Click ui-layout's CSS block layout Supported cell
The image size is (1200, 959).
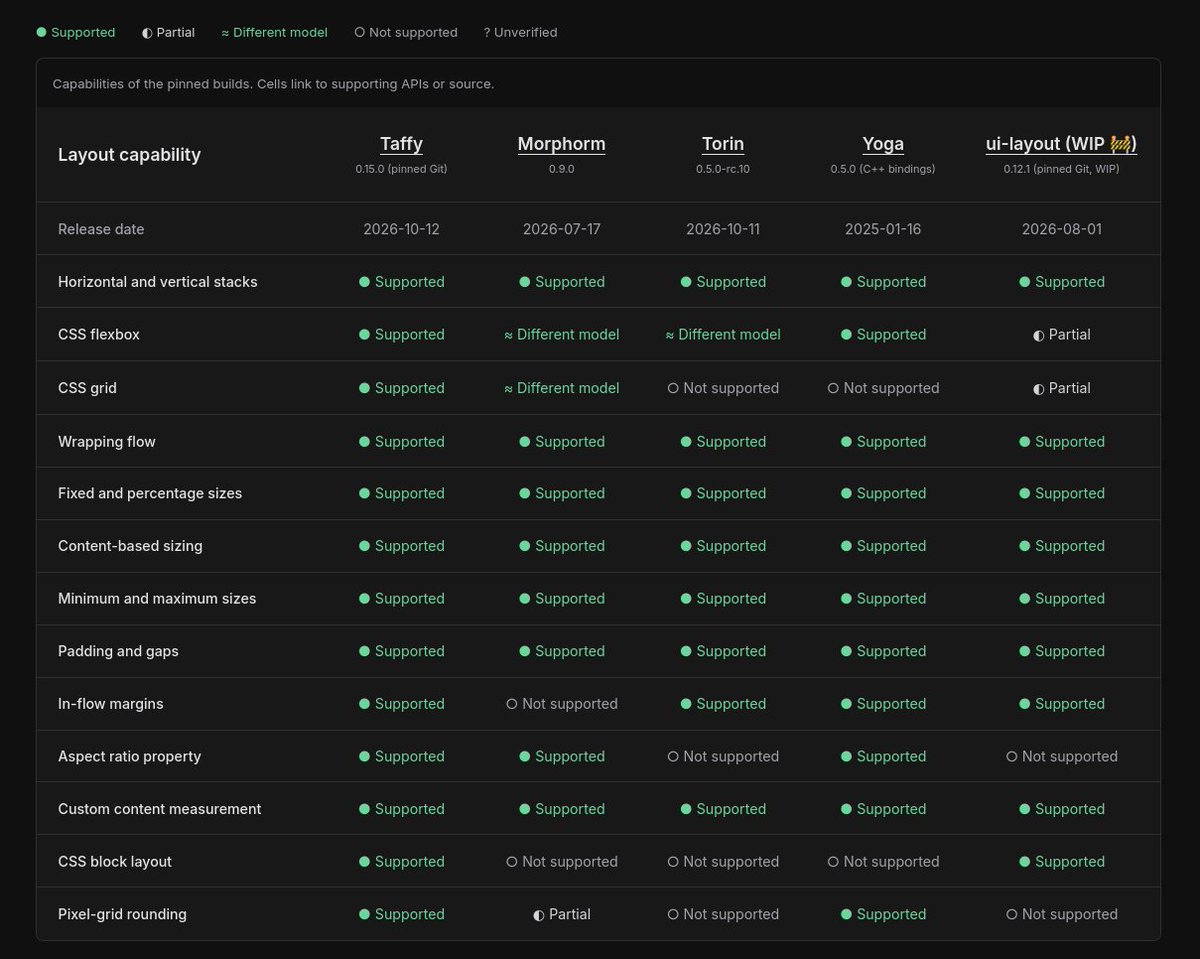click(x=1061, y=862)
